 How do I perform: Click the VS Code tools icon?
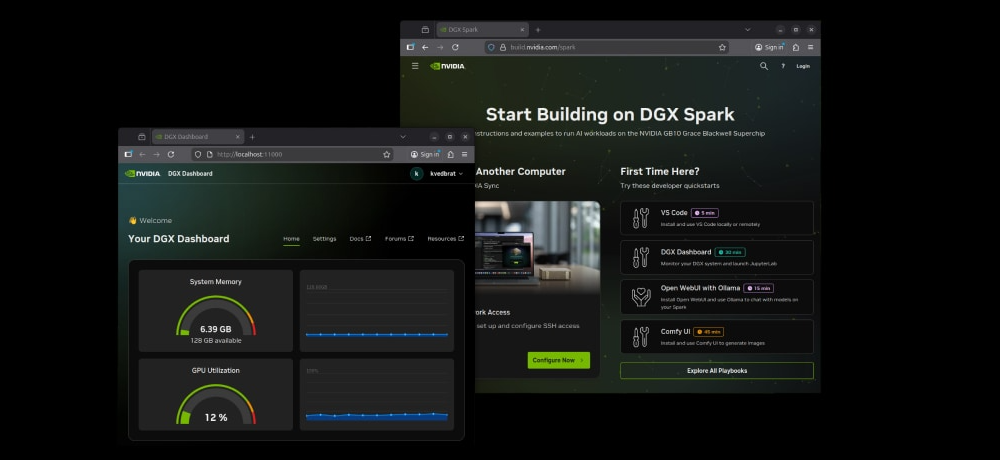pos(640,218)
